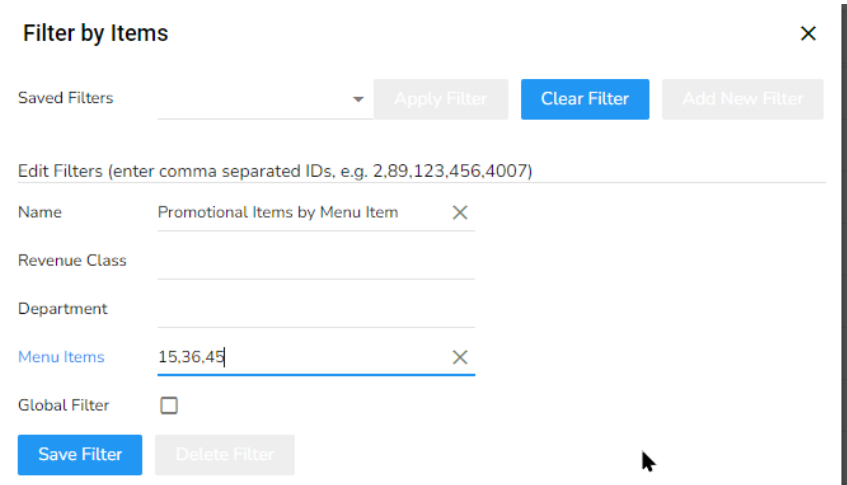Clear the Menu Items field using X icon
This screenshot has height=485, width=847.
click(460, 357)
